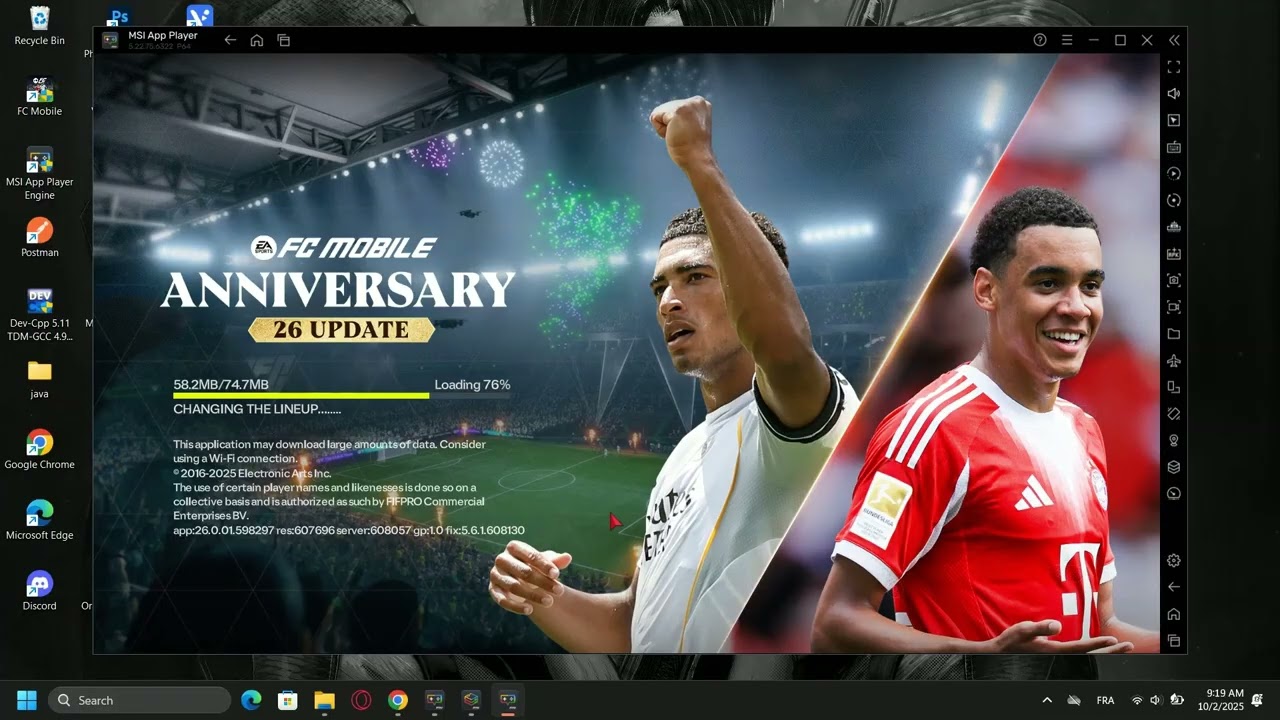Click the 58.2MB/74.7MB download size text
This screenshot has width=1280, height=720.
point(221,385)
